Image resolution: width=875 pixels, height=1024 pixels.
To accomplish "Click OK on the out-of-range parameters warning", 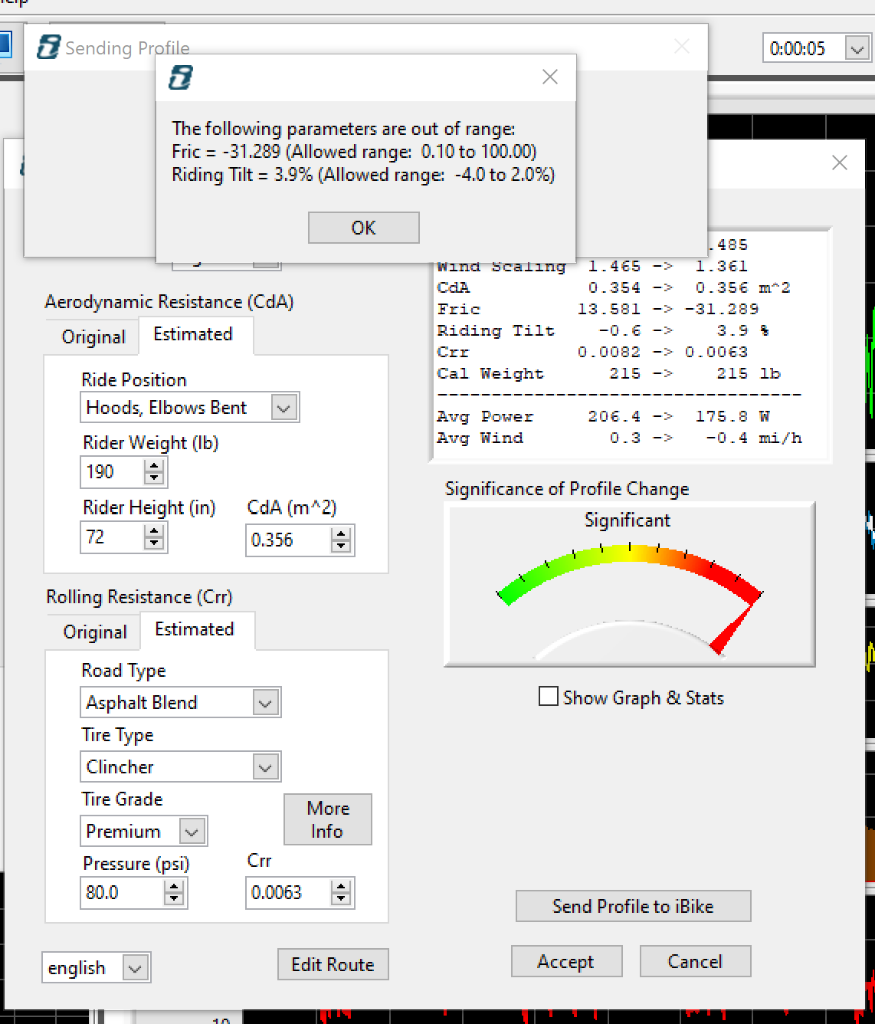I will click(363, 227).
